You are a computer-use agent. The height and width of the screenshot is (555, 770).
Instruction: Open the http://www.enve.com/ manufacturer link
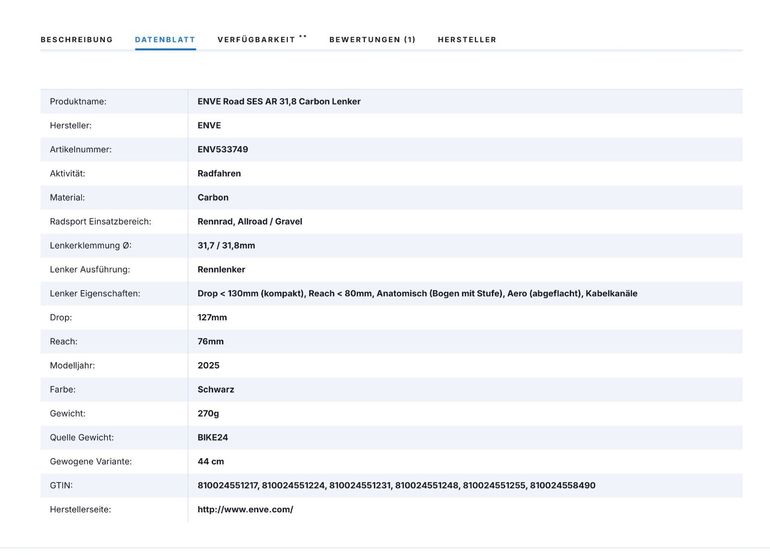point(245,509)
